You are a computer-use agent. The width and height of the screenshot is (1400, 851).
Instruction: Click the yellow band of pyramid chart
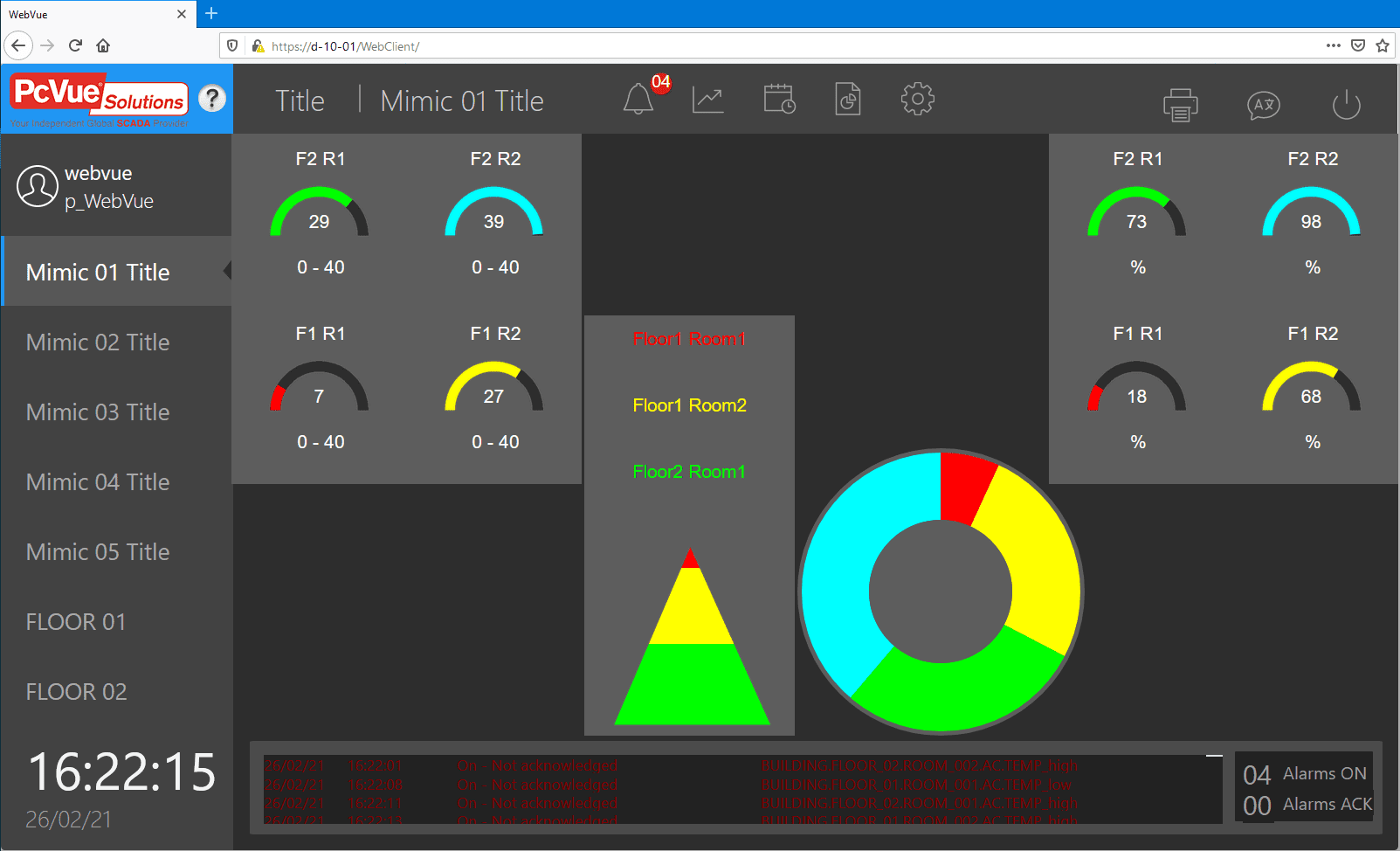(x=691, y=607)
